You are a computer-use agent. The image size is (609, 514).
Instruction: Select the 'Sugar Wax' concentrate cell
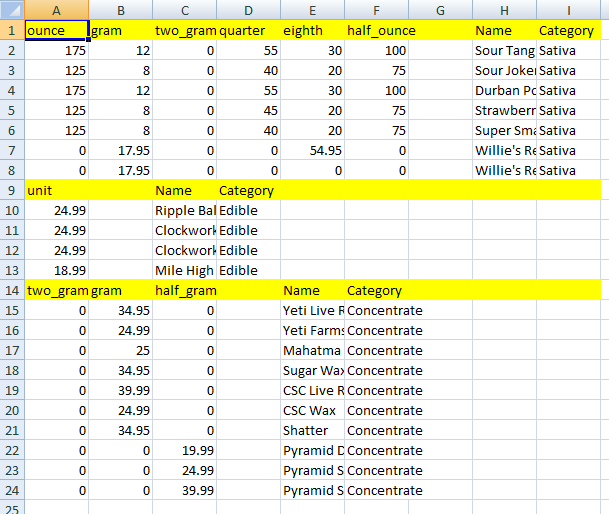[313, 370]
